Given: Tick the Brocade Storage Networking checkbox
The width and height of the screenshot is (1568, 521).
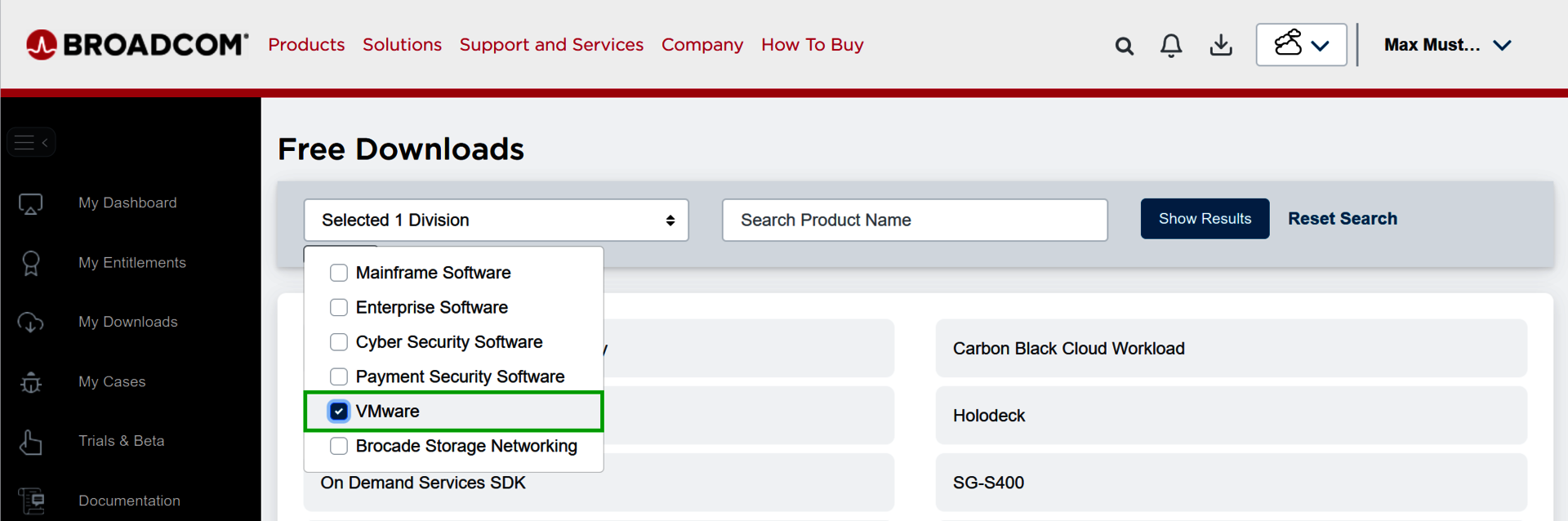Looking at the screenshot, I should click(x=339, y=446).
